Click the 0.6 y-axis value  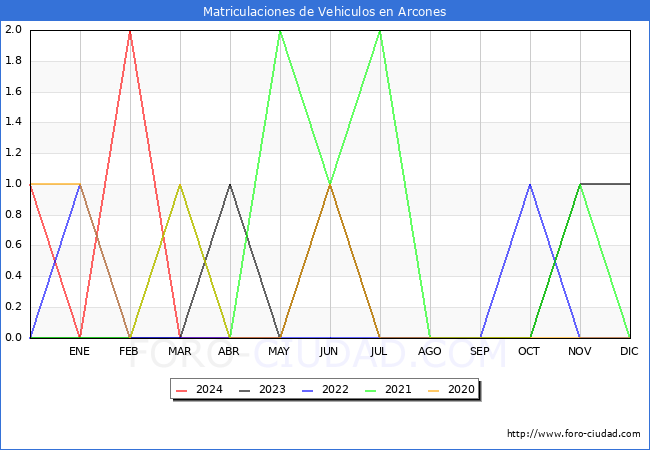coord(13,245)
